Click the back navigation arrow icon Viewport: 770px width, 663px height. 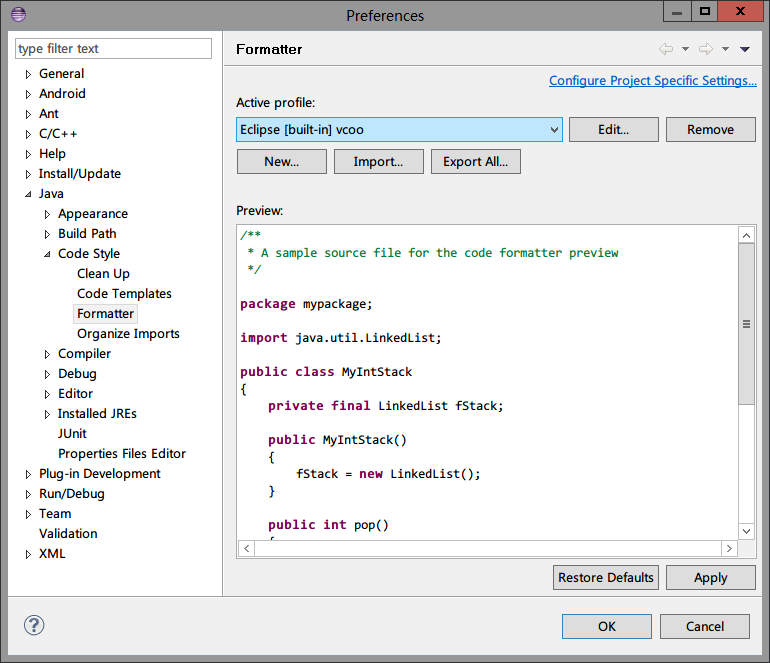pyautogui.click(x=666, y=49)
